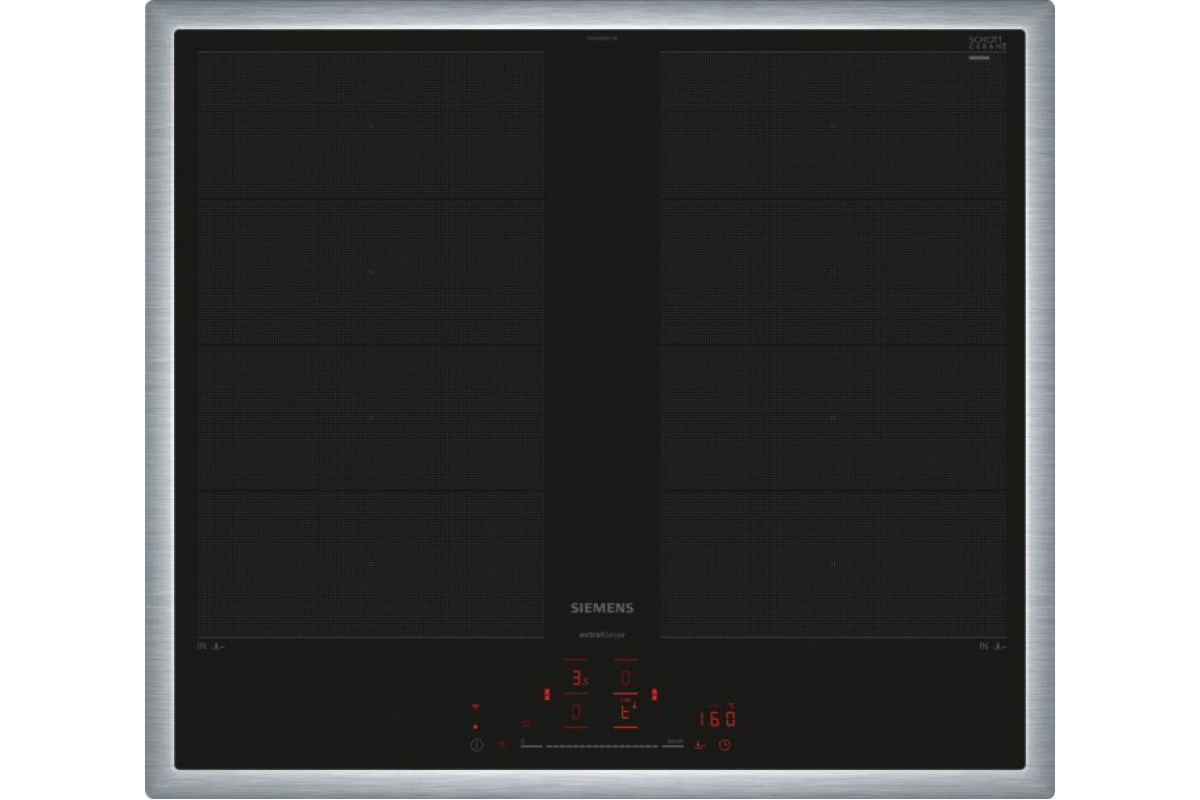Select the rear-right zone showing 0
This screenshot has width=1200, height=800.
625,679
